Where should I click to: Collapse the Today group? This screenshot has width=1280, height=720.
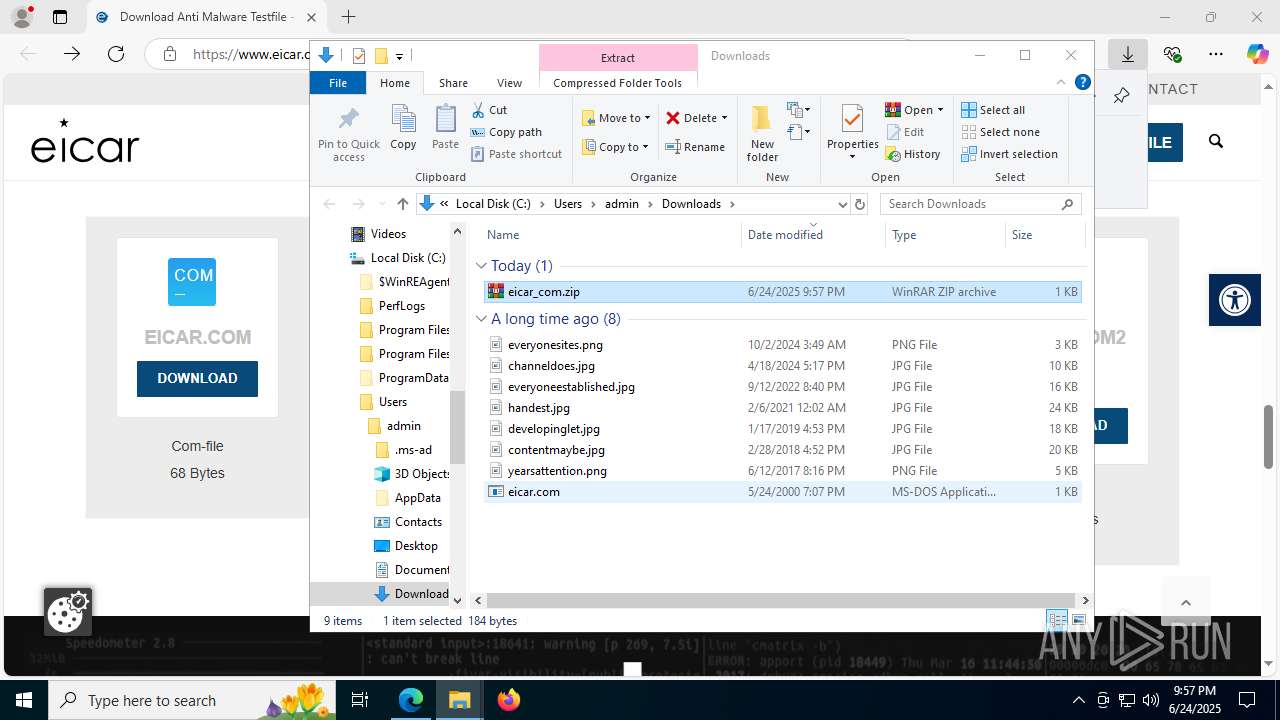(481, 266)
